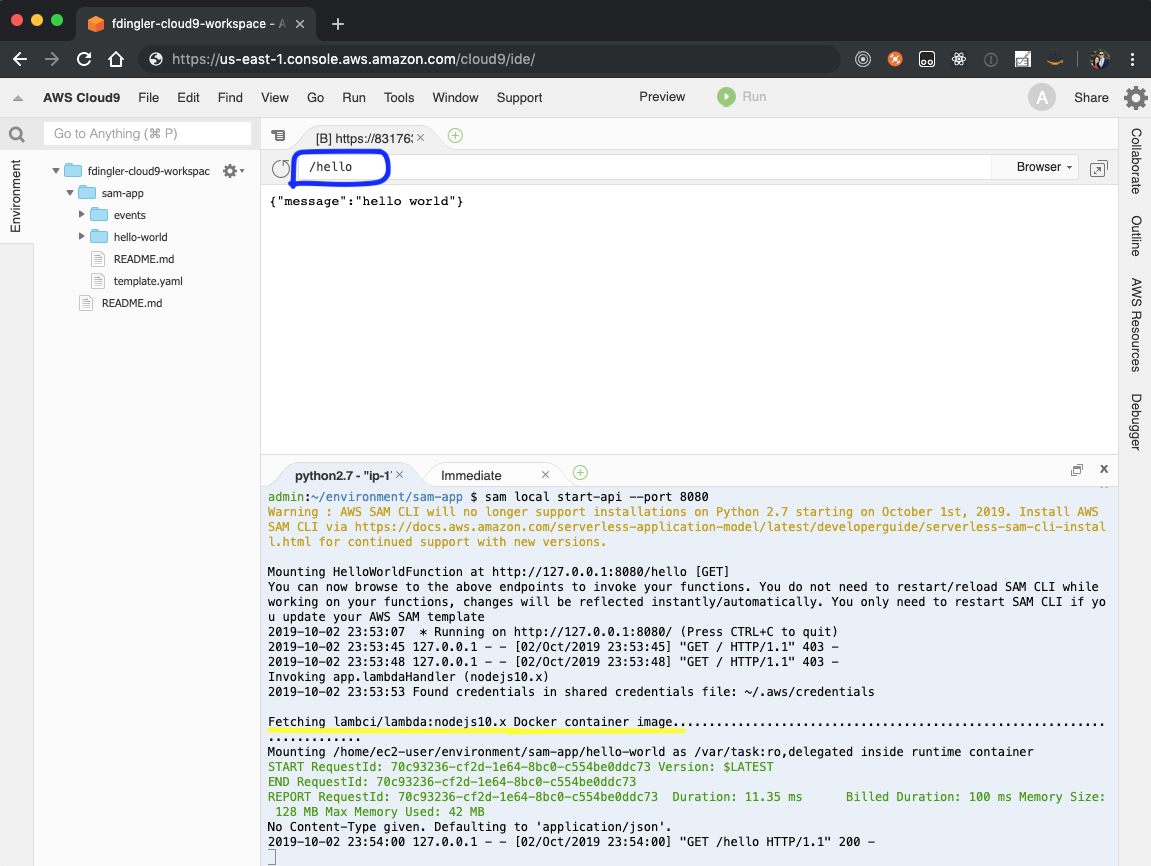The width and height of the screenshot is (1151, 866).
Task: Click the orange lifebuoy extension icon
Action: click(x=895, y=59)
